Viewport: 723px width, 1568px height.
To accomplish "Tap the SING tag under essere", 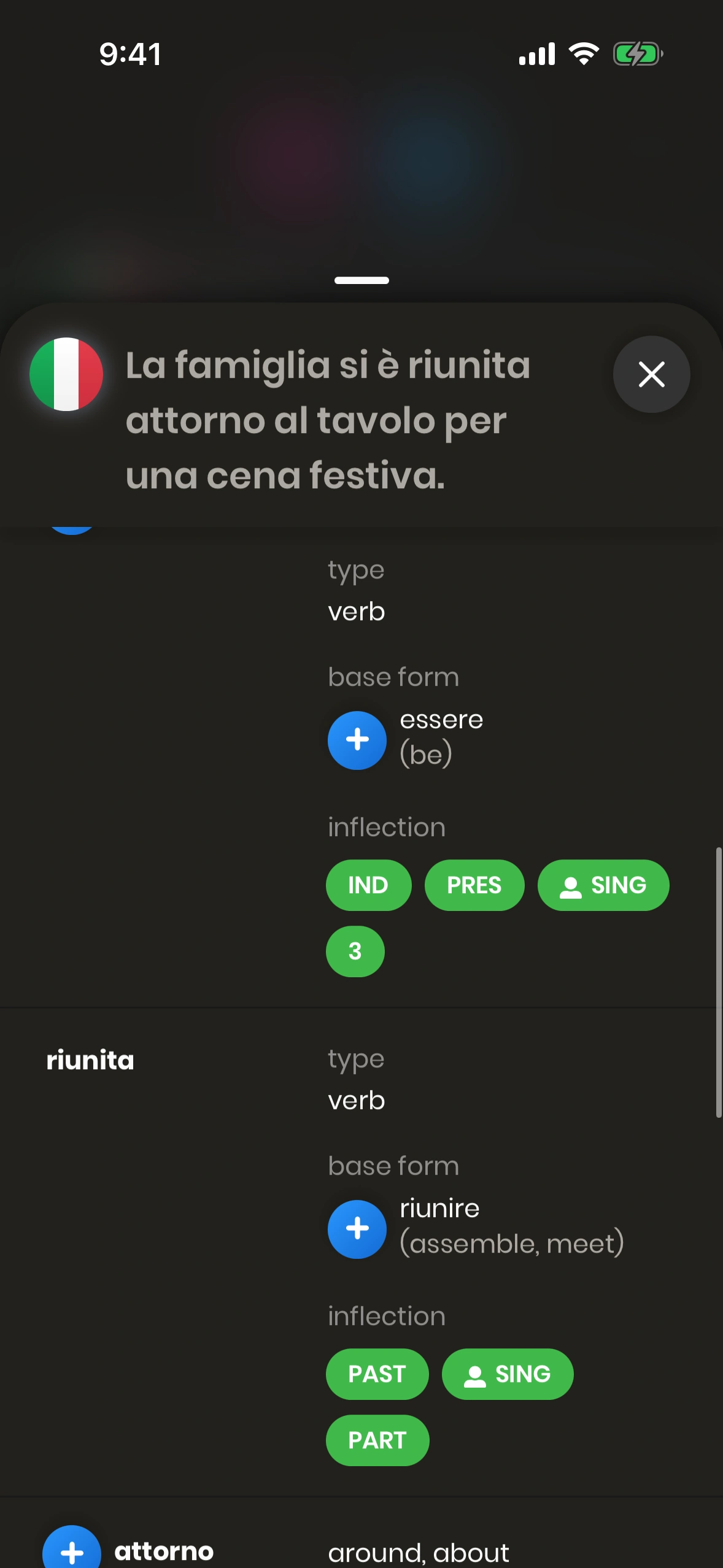I will click(603, 885).
